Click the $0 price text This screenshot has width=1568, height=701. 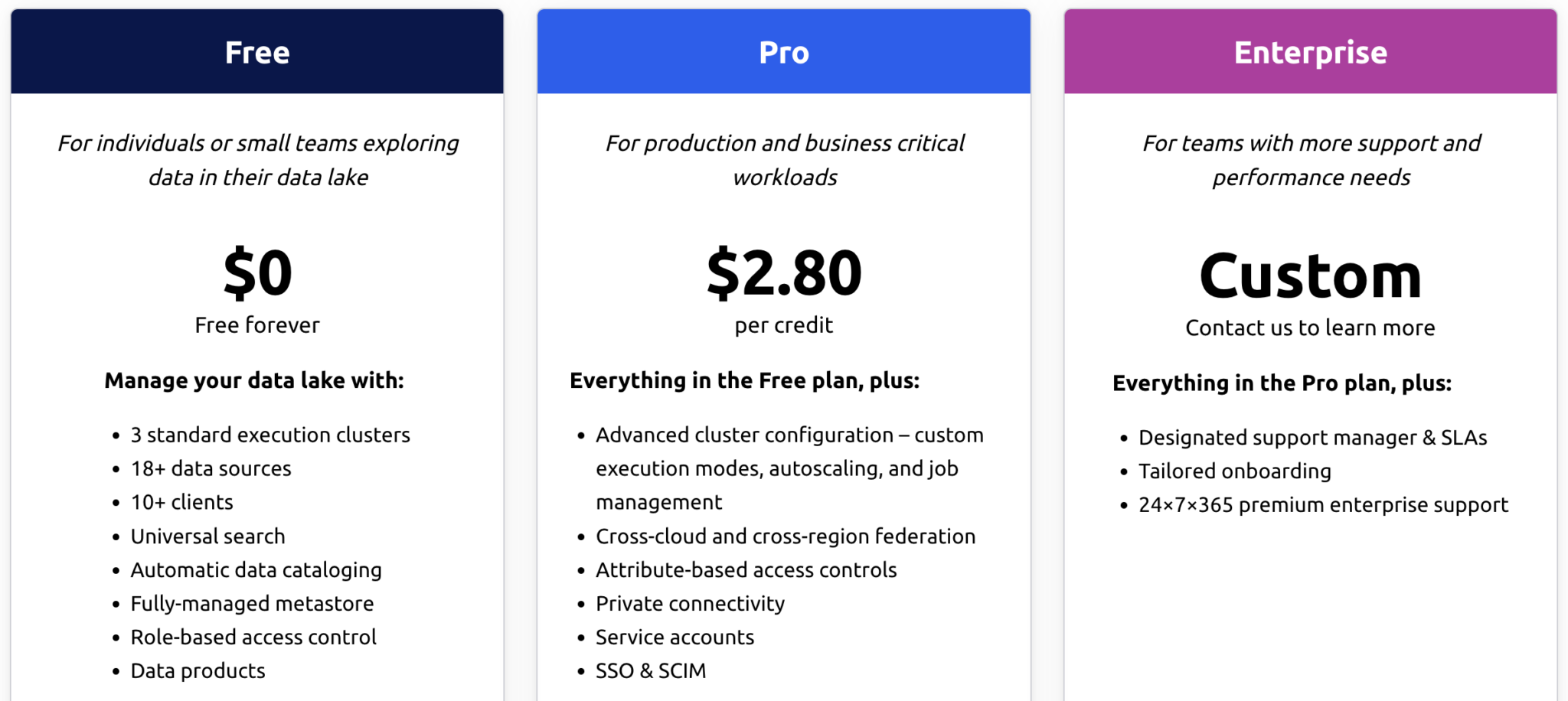point(257,272)
